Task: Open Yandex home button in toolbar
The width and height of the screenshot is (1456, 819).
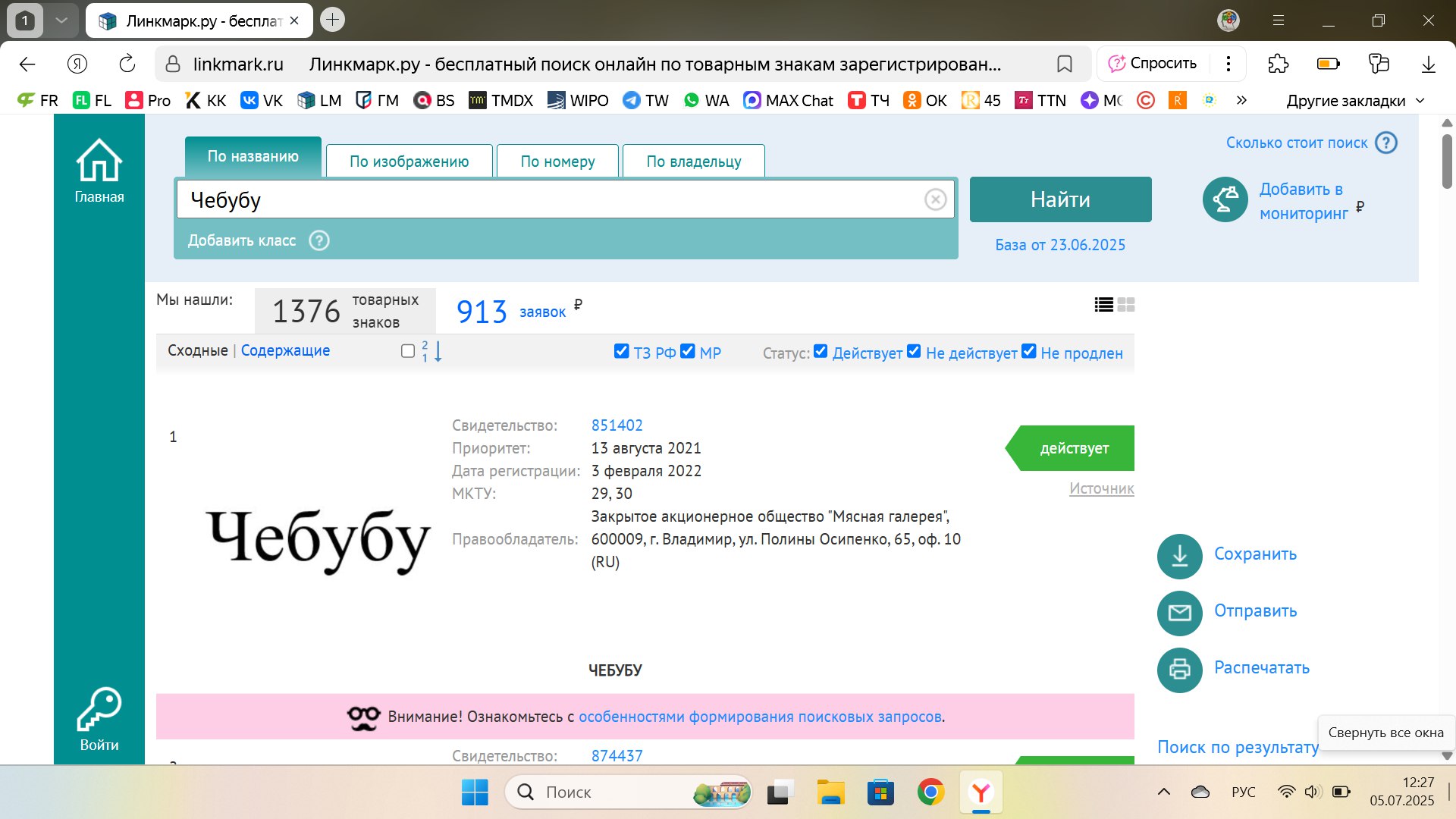Action: tap(77, 64)
